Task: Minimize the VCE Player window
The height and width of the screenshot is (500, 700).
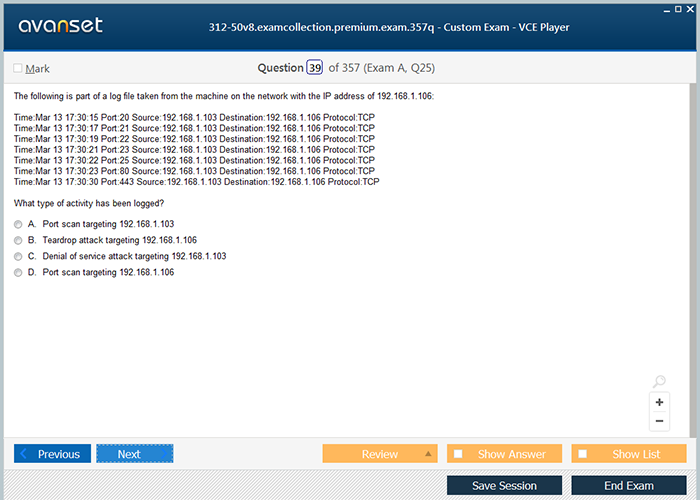Action: click(665, 8)
